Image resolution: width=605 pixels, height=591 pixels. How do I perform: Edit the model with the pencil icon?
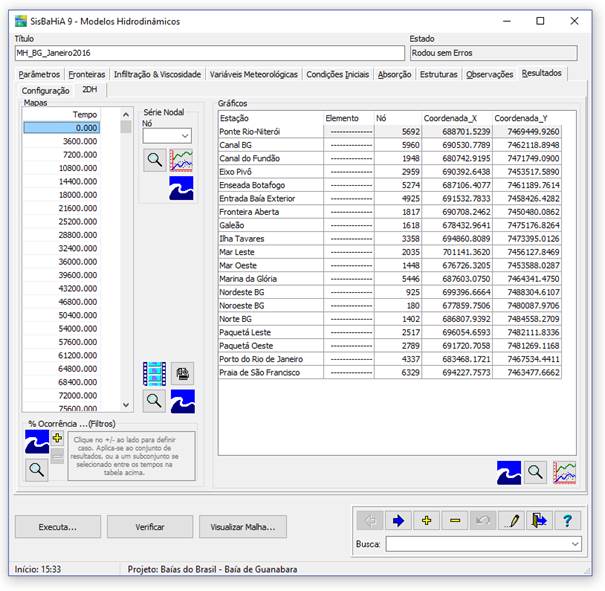[x=512, y=521]
